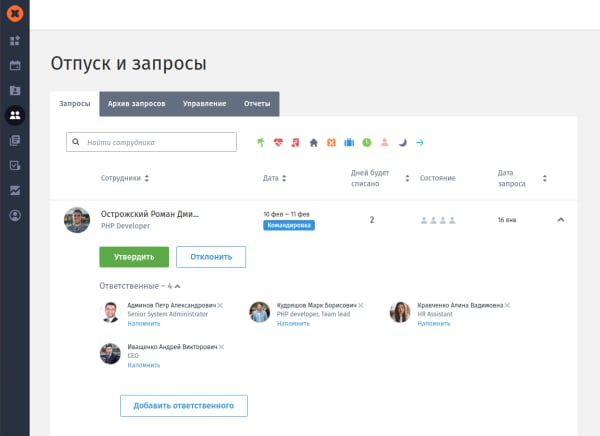Filter by work-from-home house icon
The width and height of the screenshot is (600, 436).
tap(313, 143)
